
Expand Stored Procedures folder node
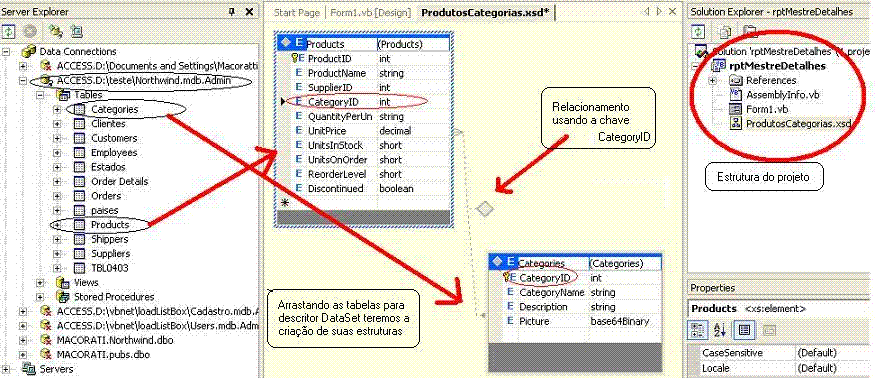tap(40, 296)
